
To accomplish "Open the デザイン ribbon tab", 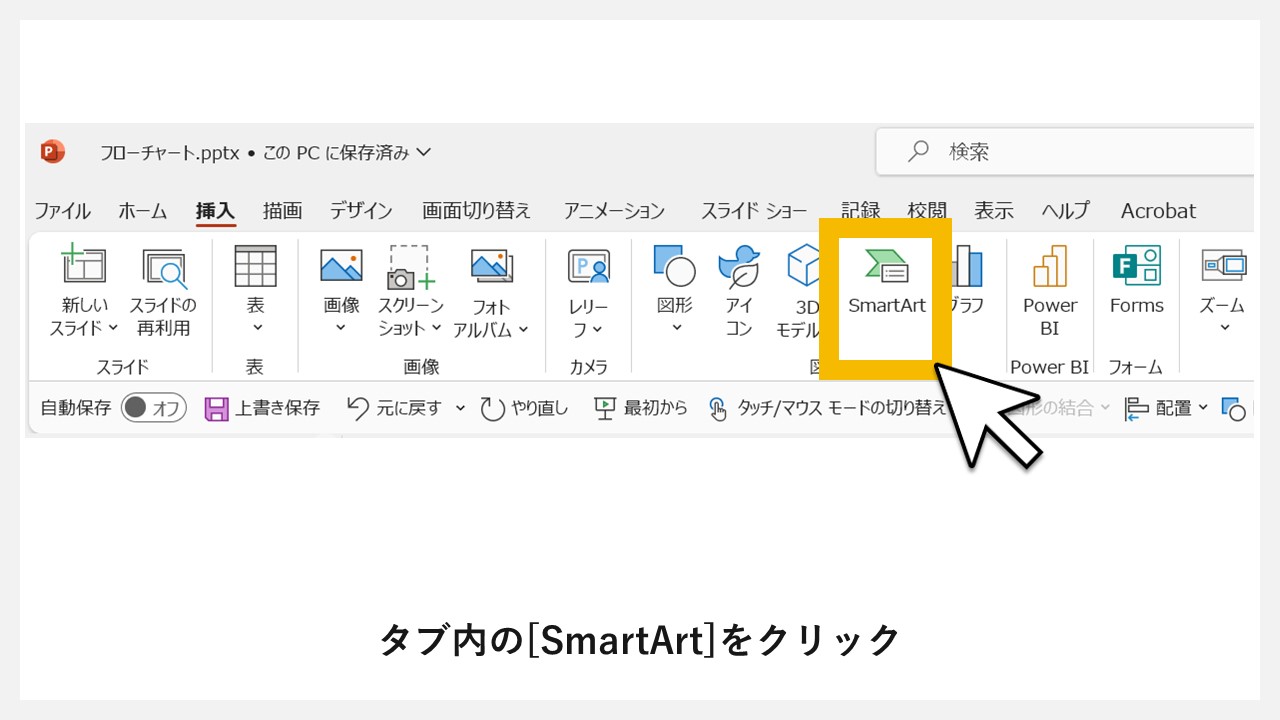I will pyautogui.click(x=360, y=211).
